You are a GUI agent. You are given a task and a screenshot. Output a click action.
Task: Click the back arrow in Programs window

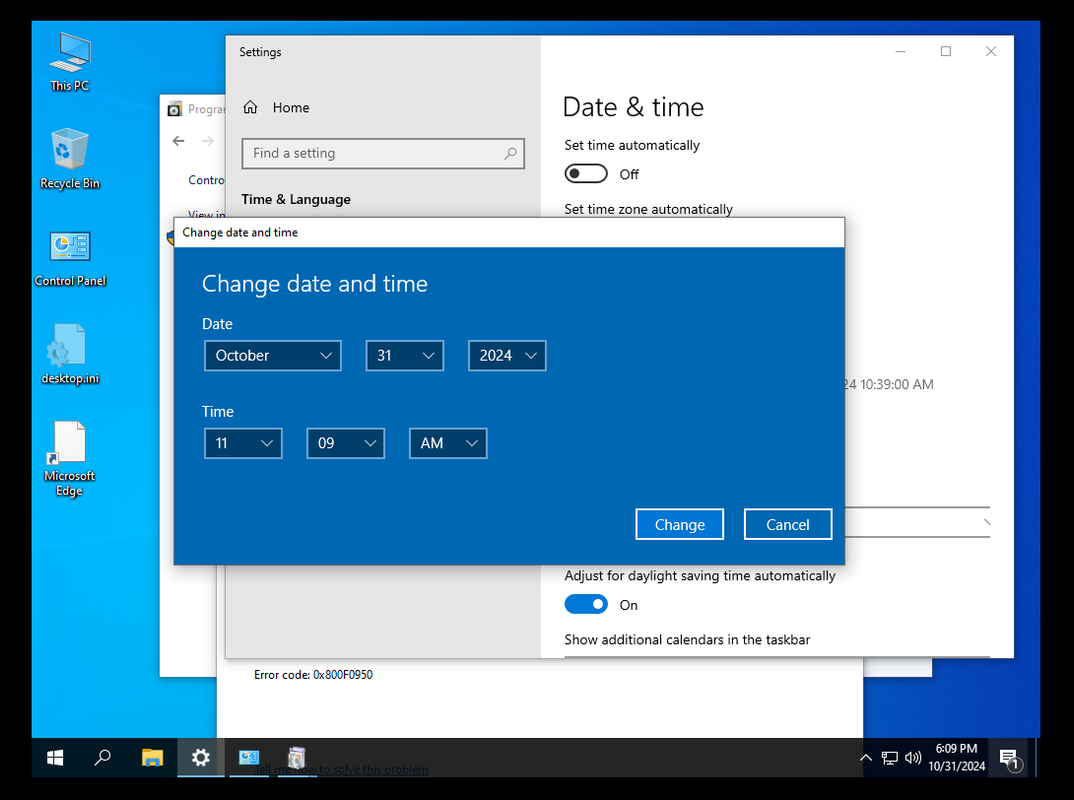(179, 141)
